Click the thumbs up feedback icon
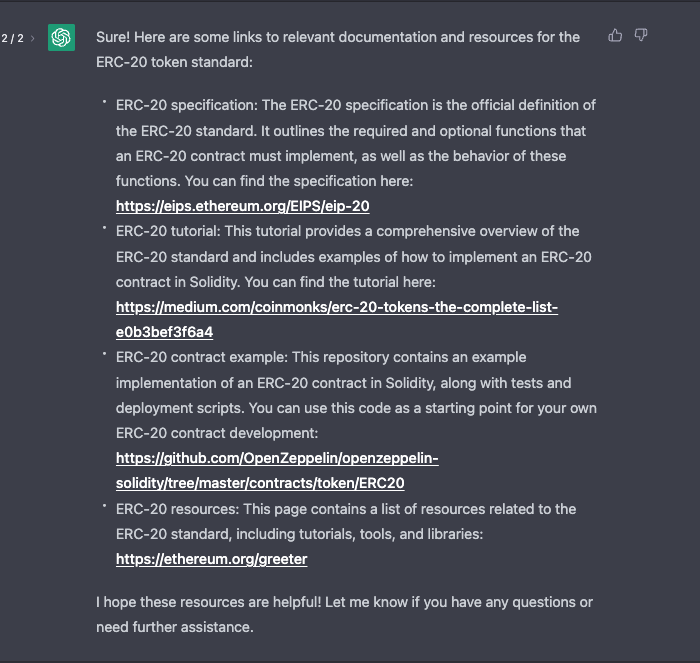Image resolution: width=700 pixels, height=663 pixels. pos(615,35)
